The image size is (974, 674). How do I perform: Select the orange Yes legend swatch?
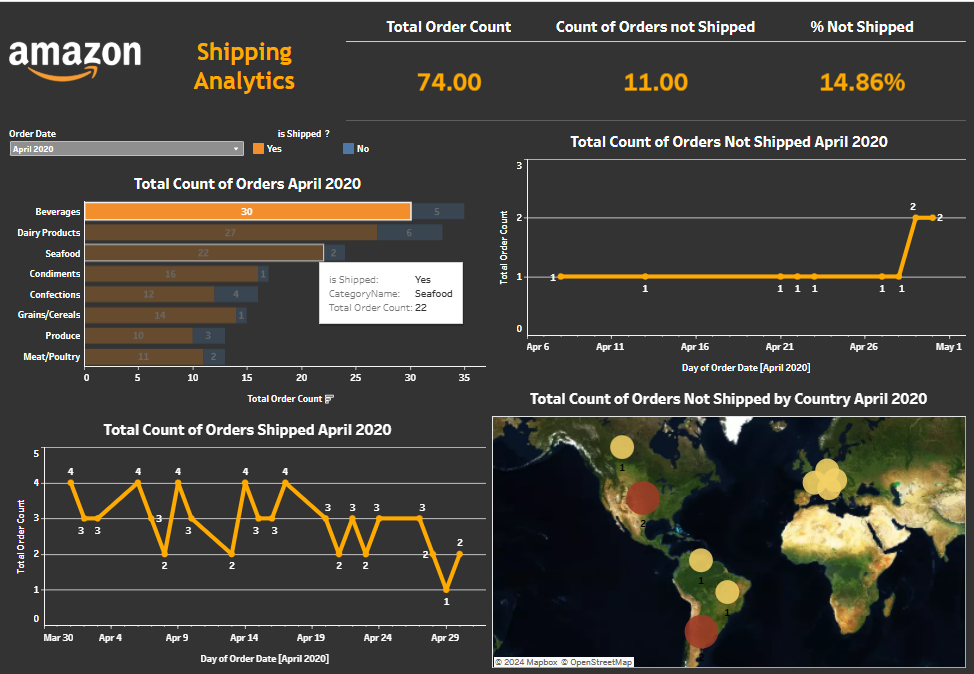258,148
